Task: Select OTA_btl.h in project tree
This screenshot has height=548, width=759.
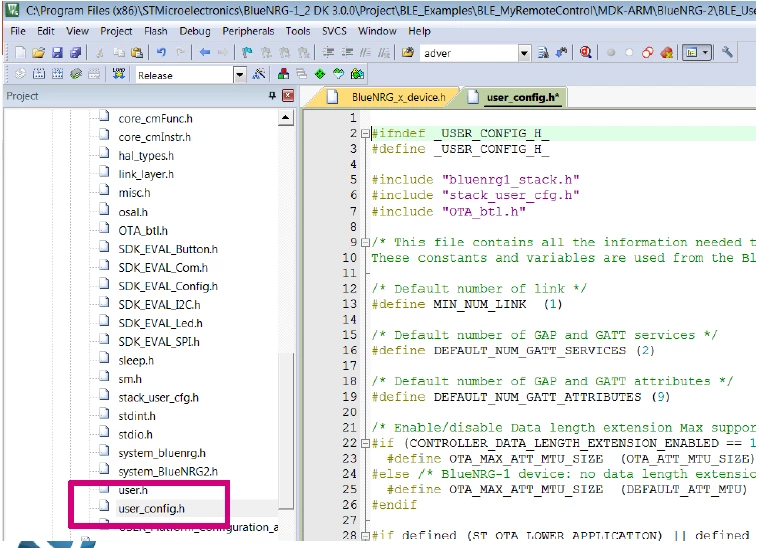Action: tap(143, 230)
